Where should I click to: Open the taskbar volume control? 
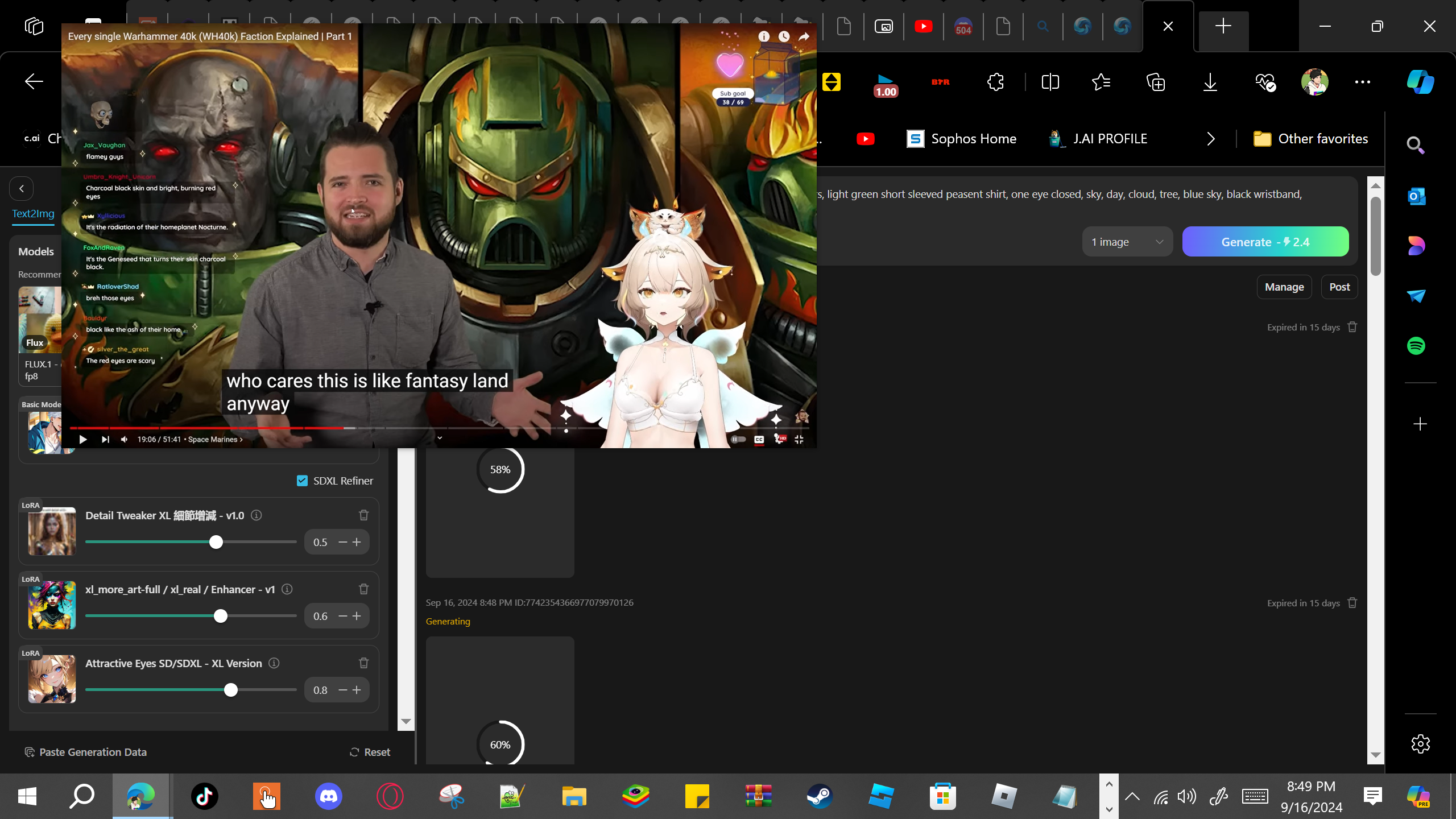(x=1187, y=796)
